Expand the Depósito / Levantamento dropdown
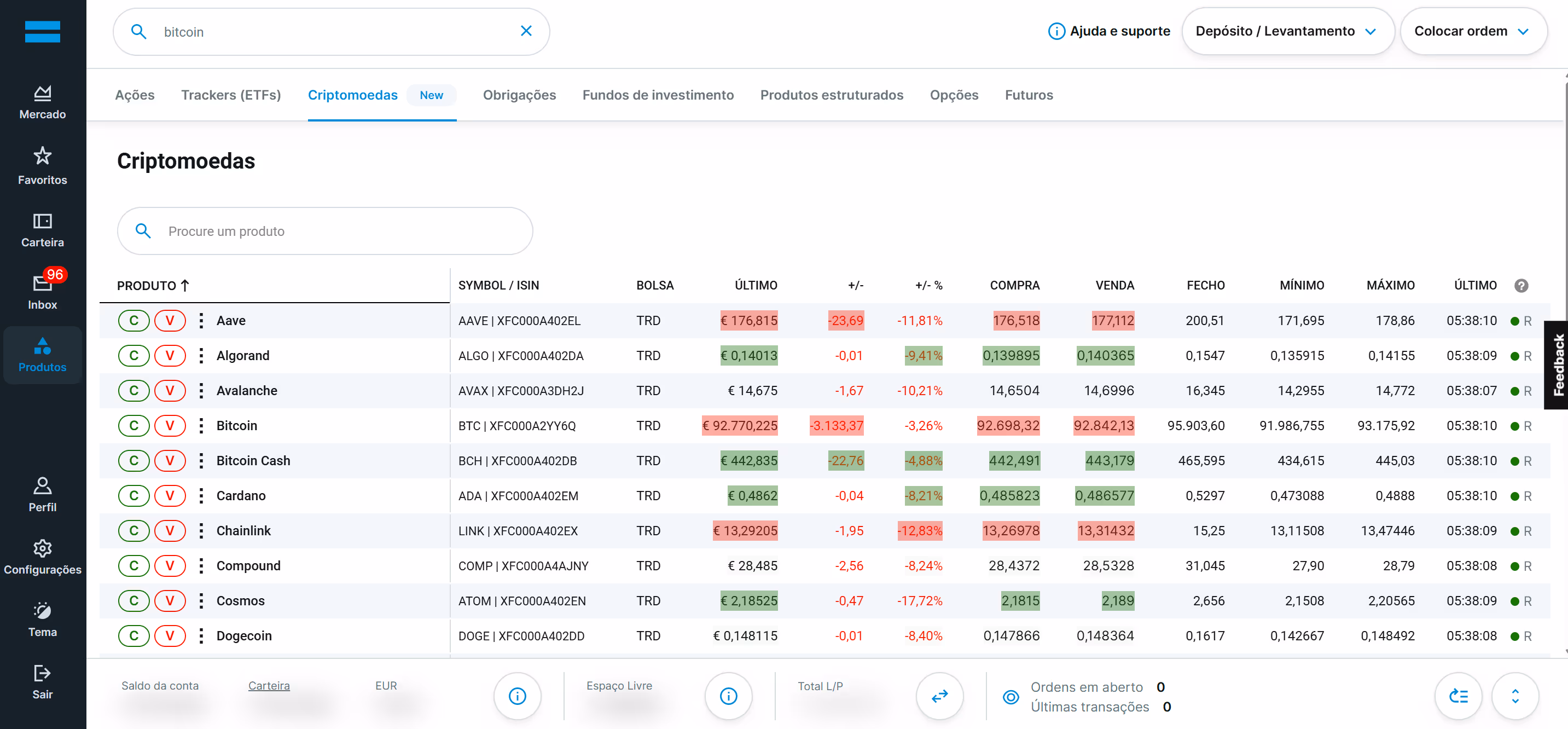1568x729 pixels. (x=1287, y=31)
